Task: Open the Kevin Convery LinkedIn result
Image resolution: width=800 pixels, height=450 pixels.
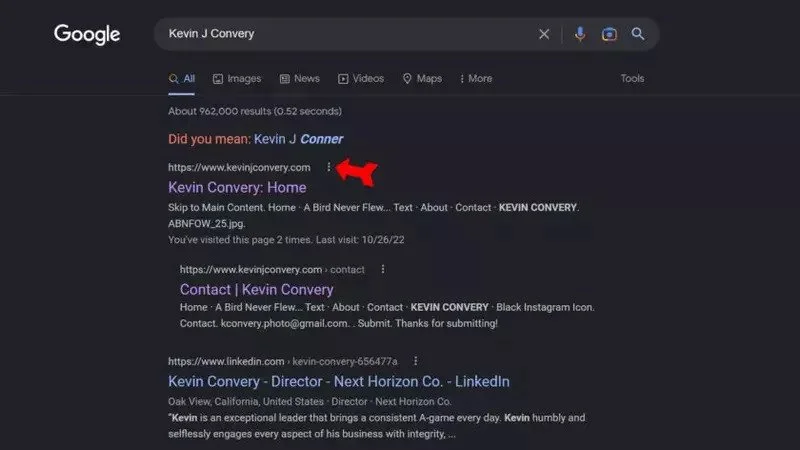Action: click(338, 381)
